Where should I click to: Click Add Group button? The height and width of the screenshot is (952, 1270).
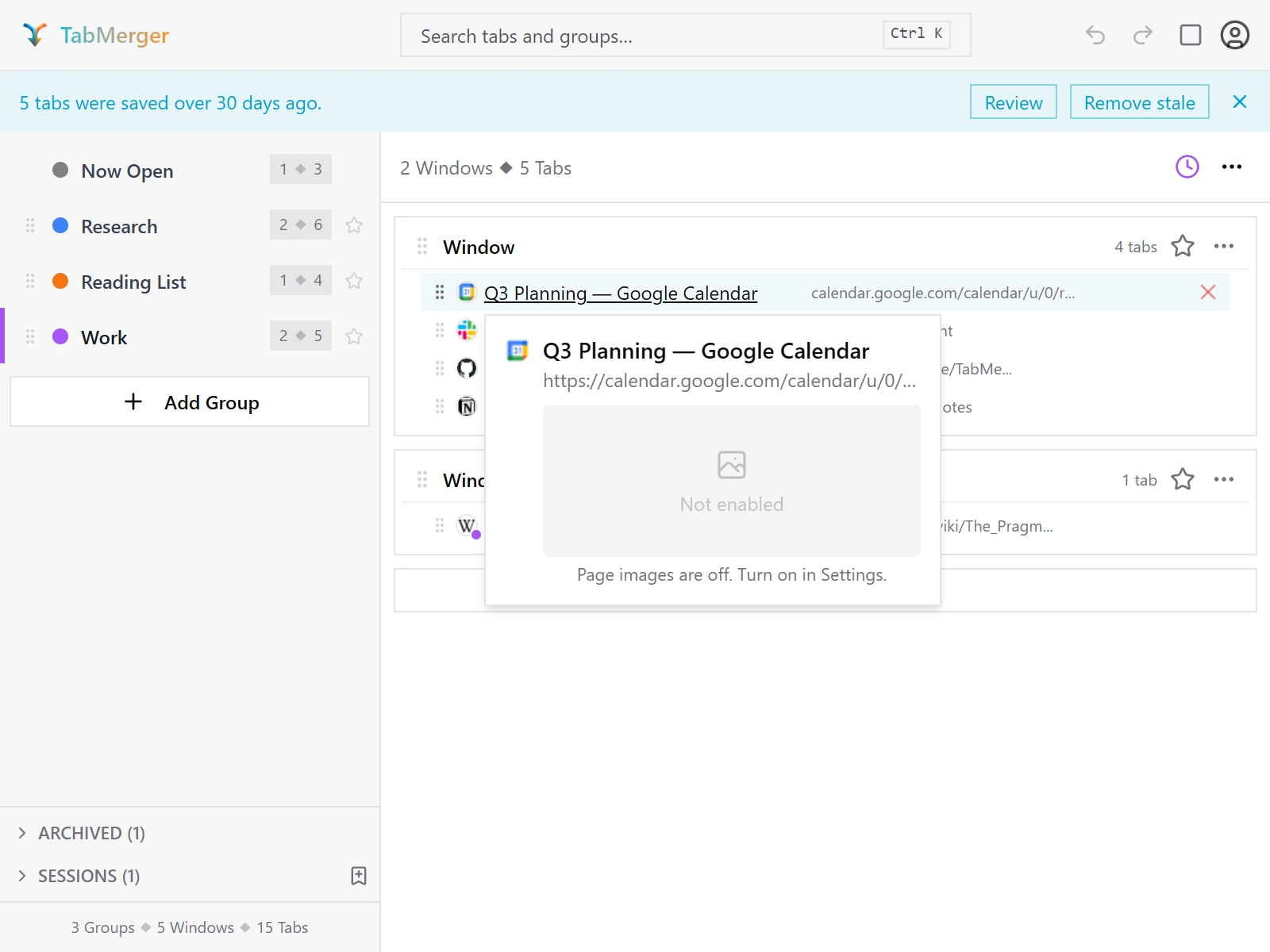click(x=190, y=402)
